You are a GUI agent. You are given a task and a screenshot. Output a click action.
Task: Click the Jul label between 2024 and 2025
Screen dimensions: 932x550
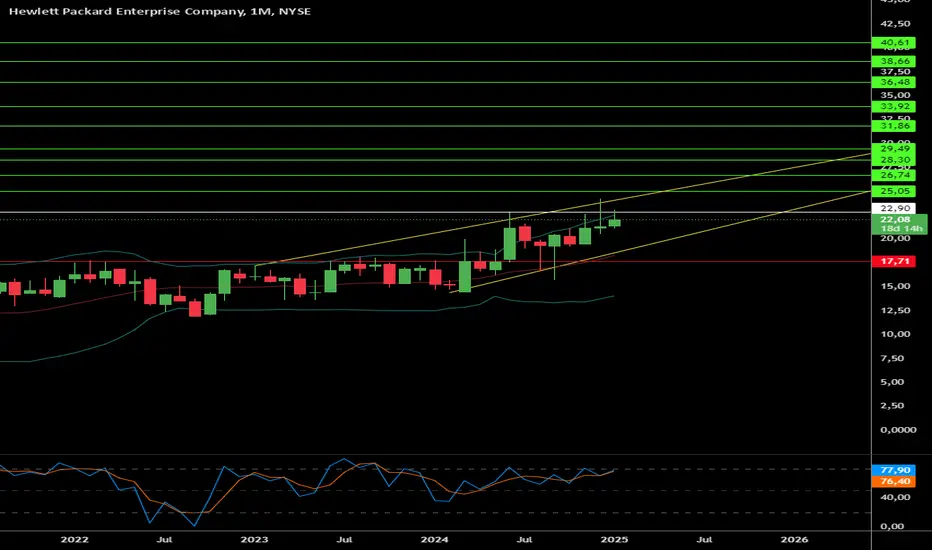click(524, 539)
